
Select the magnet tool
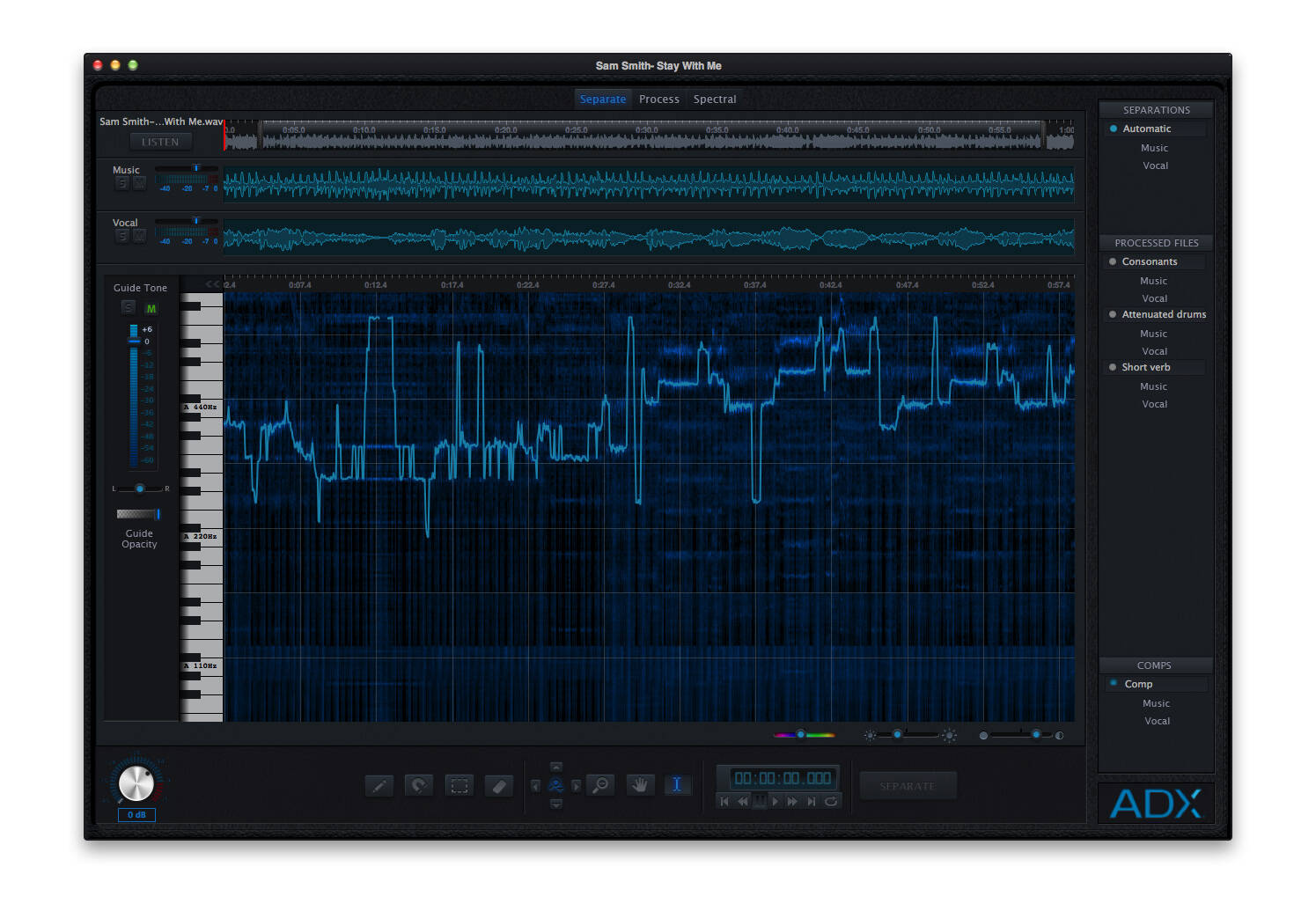coord(419,785)
